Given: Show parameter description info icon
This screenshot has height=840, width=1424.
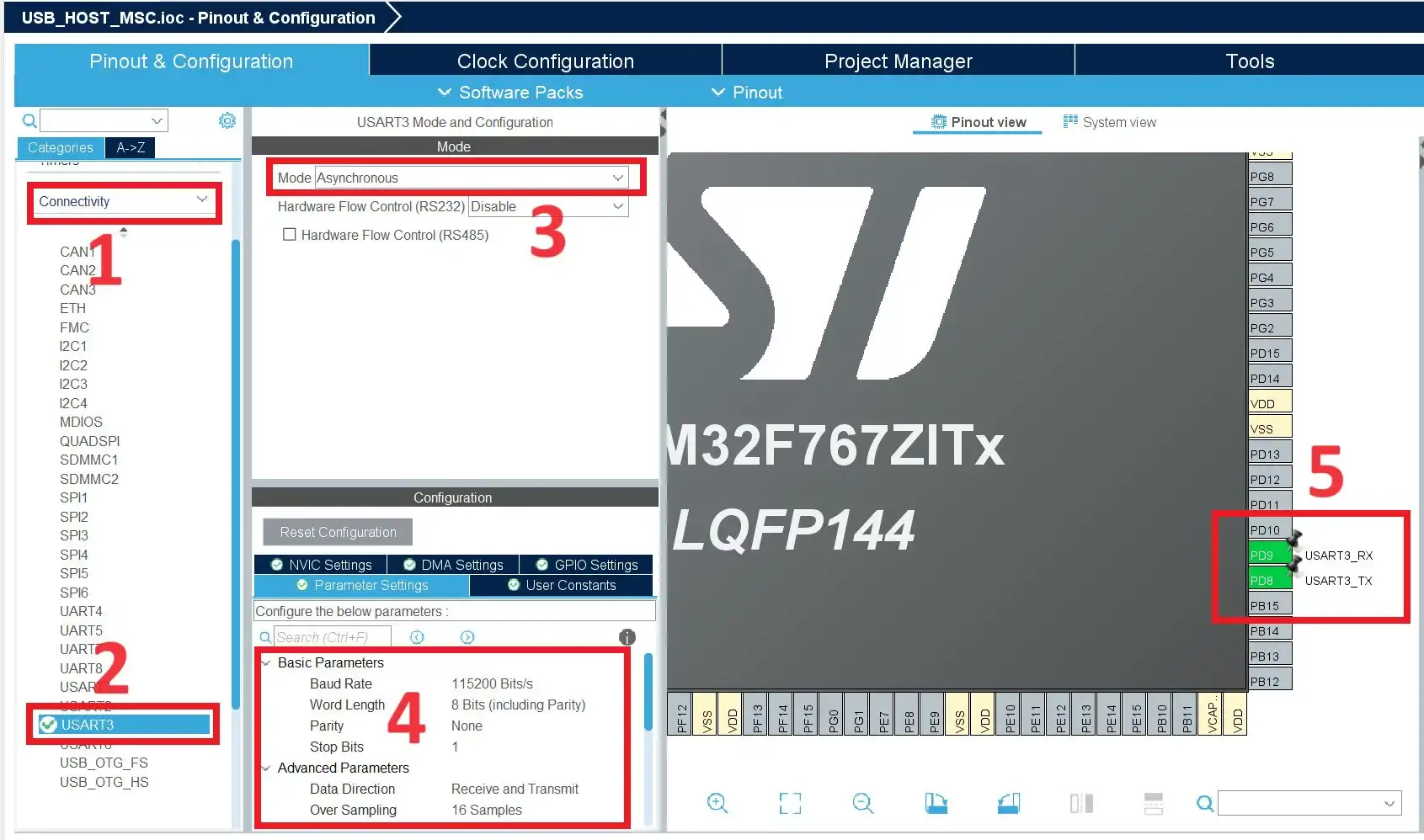Looking at the screenshot, I should (627, 637).
